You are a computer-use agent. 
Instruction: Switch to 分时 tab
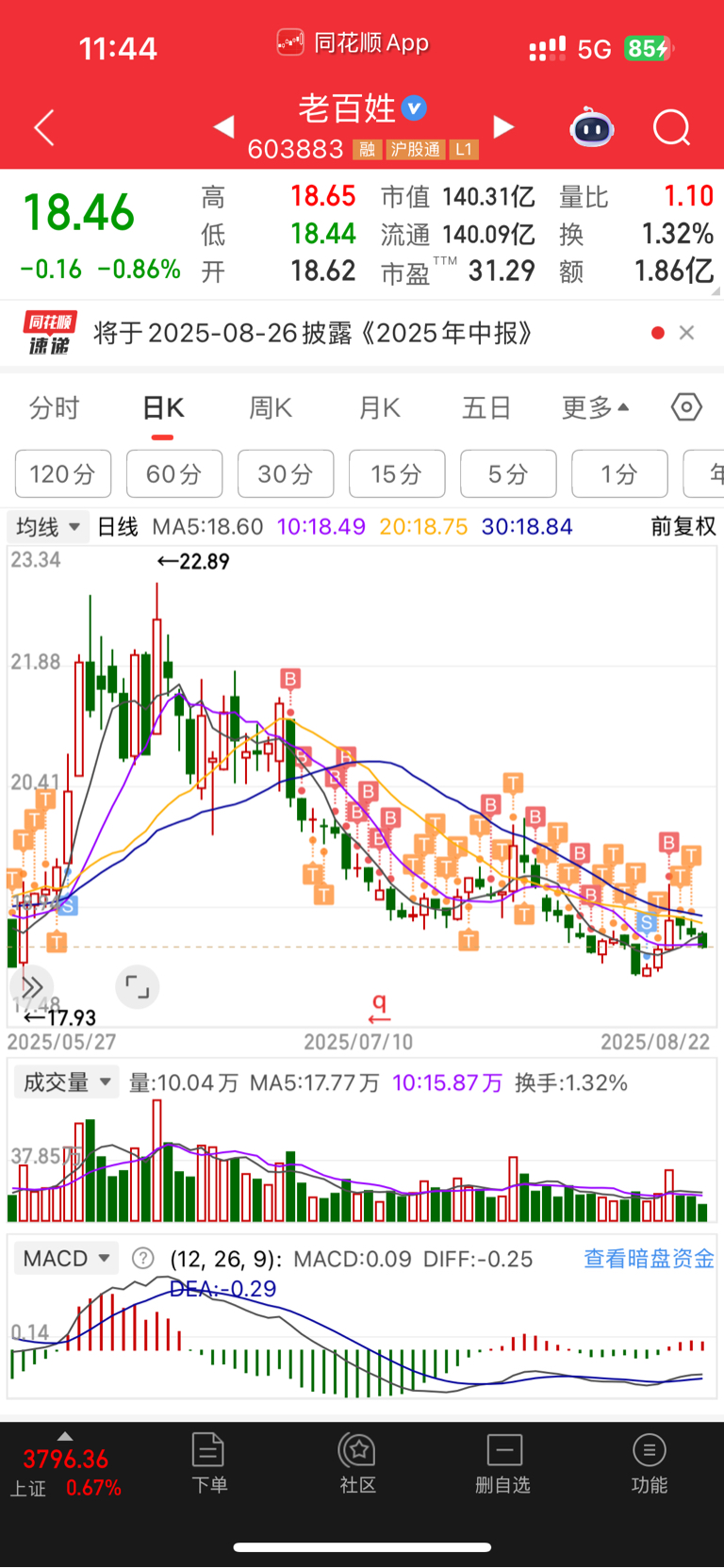coord(55,408)
